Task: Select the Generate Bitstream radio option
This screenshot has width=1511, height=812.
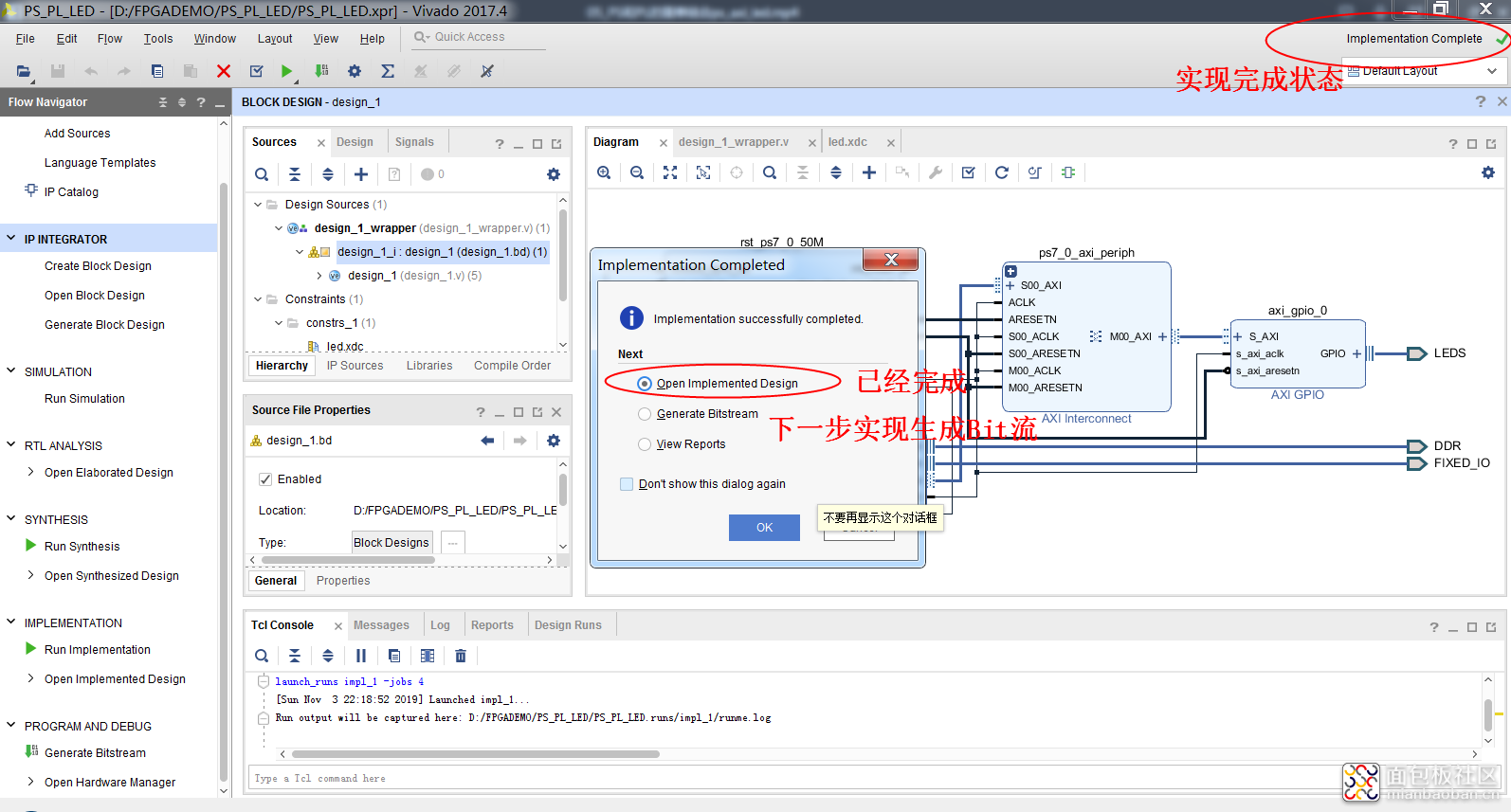Action: pyautogui.click(x=645, y=414)
